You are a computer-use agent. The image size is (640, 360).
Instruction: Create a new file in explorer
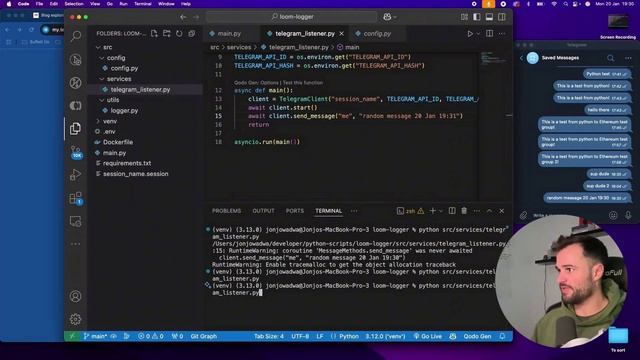[x=154, y=33]
